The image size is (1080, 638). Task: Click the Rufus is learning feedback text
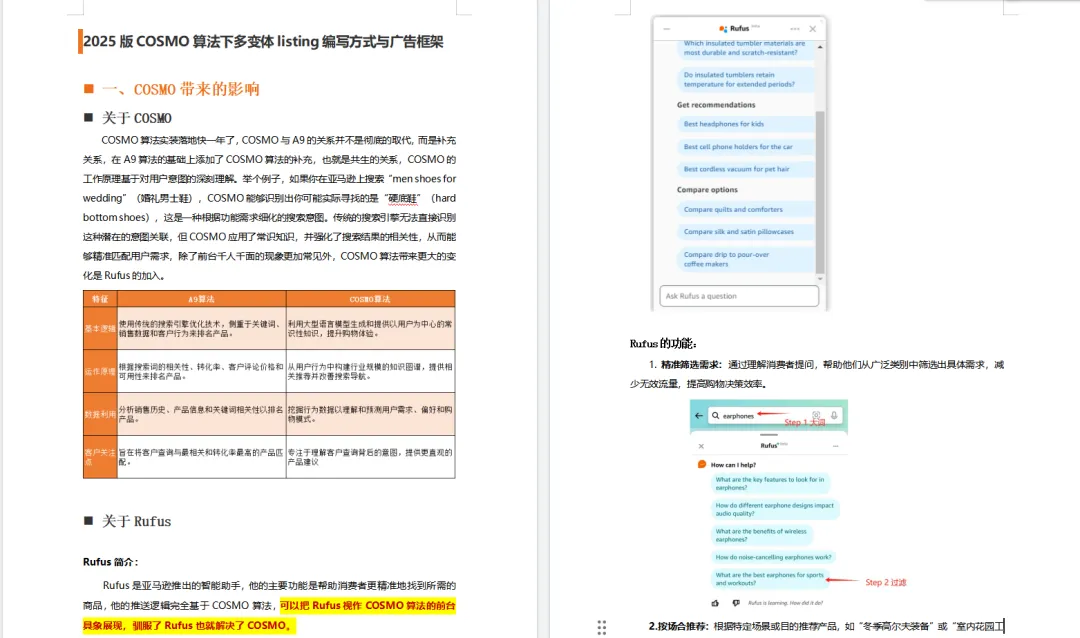[785, 603]
